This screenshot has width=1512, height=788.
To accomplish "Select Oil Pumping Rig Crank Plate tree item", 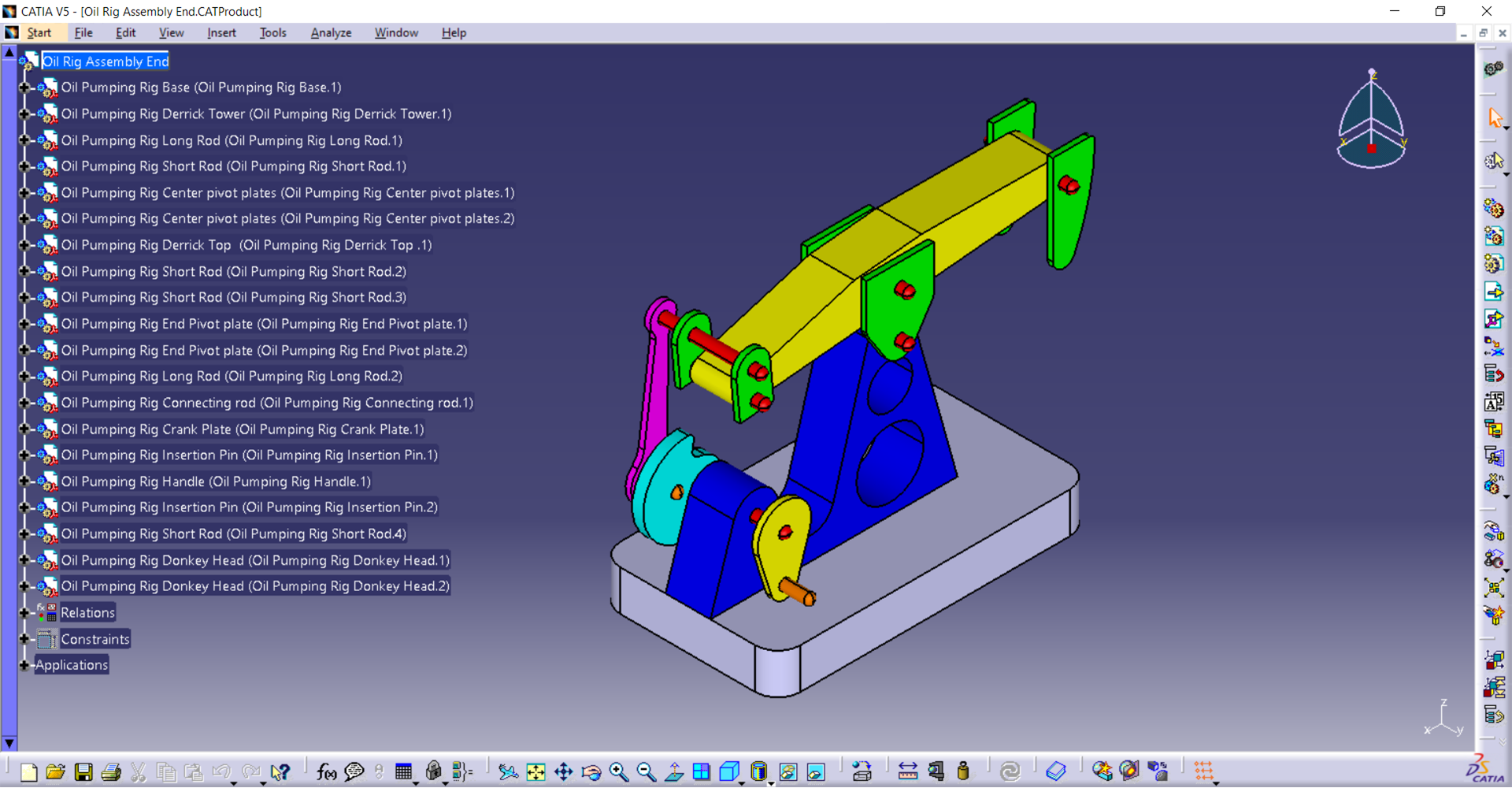I will click(x=242, y=429).
